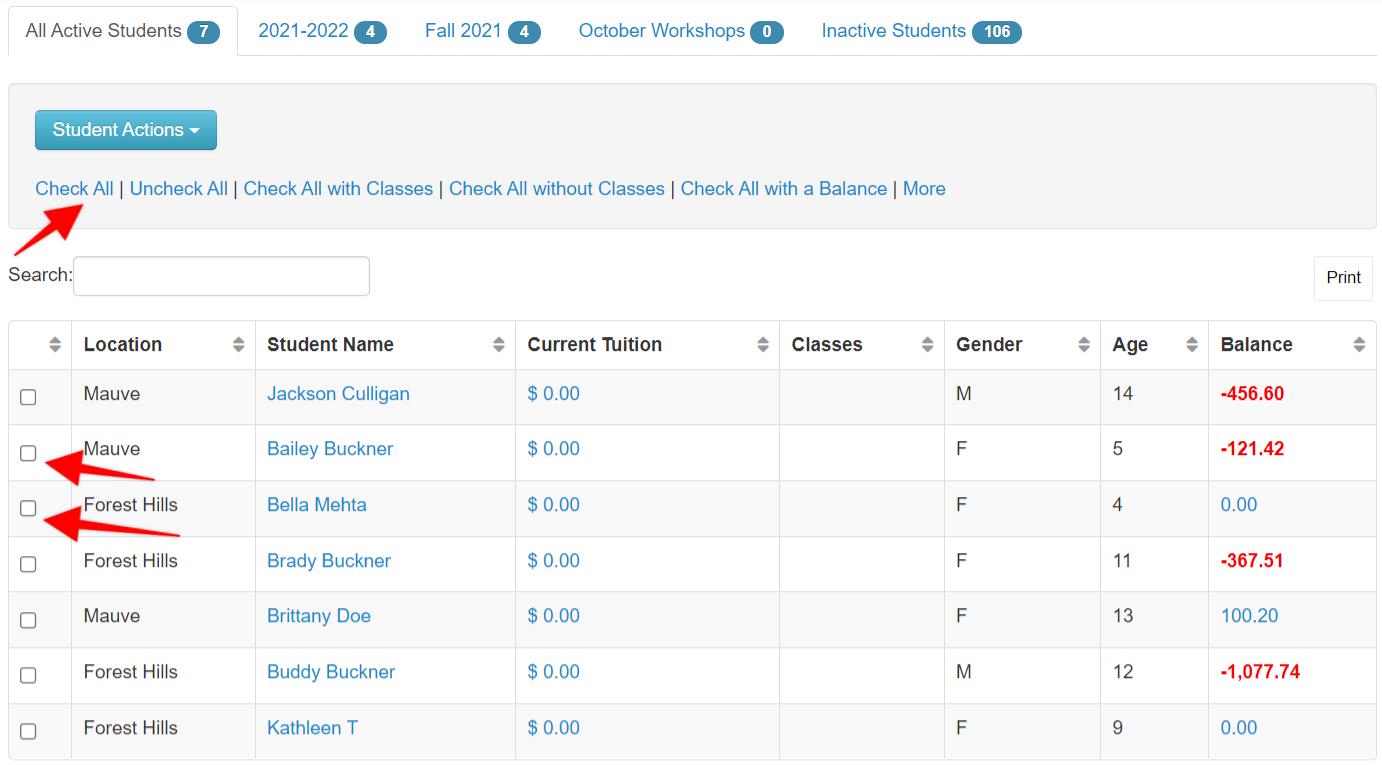Open Bella Mehta's student profile
The image size is (1382, 765).
point(317,505)
